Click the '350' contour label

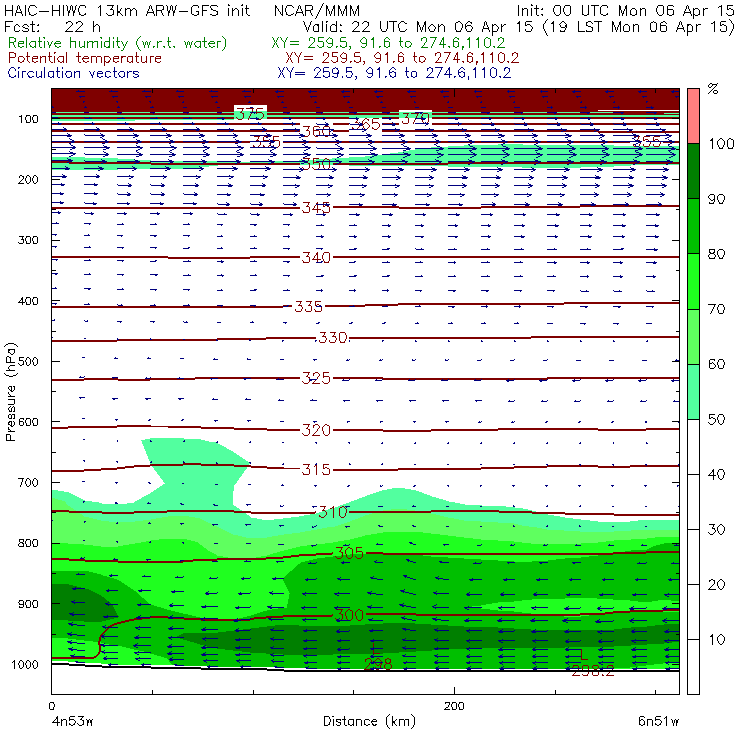click(316, 164)
